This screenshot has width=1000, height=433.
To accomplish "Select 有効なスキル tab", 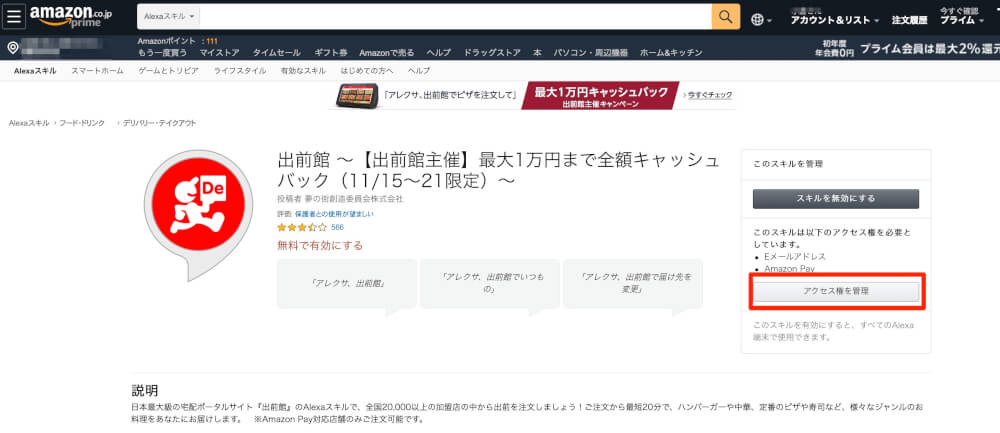I will pos(303,71).
